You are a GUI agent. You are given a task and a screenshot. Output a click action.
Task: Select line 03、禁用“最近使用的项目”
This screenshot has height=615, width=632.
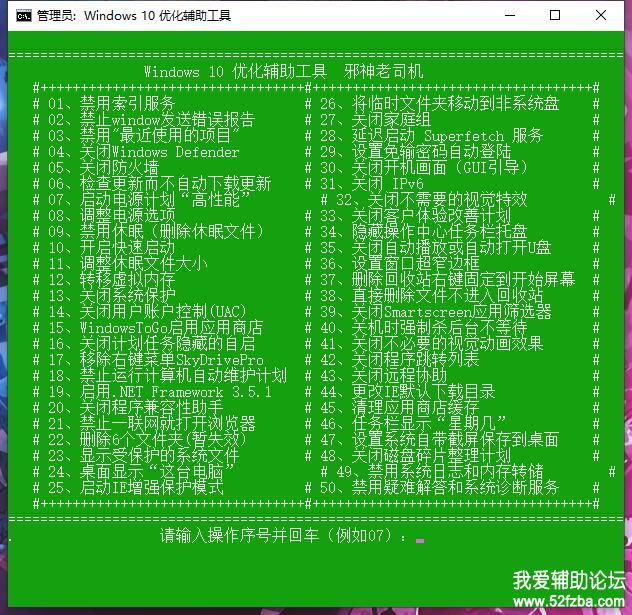click(143, 136)
